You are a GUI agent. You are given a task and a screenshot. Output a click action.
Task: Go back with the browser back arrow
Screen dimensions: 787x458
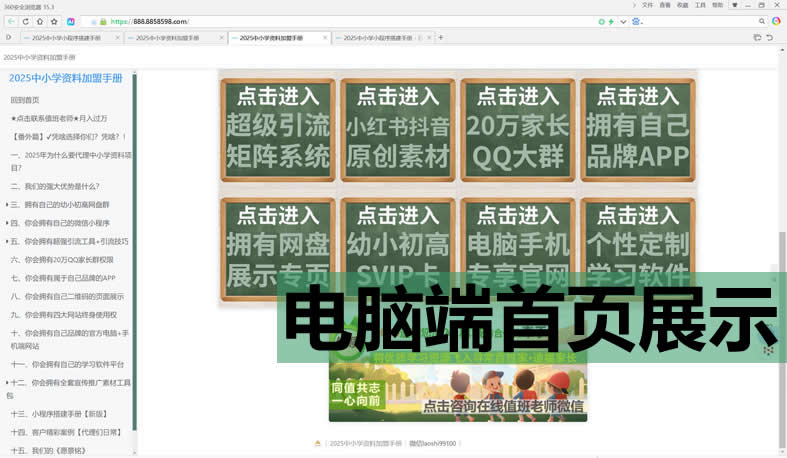[x=11, y=22]
